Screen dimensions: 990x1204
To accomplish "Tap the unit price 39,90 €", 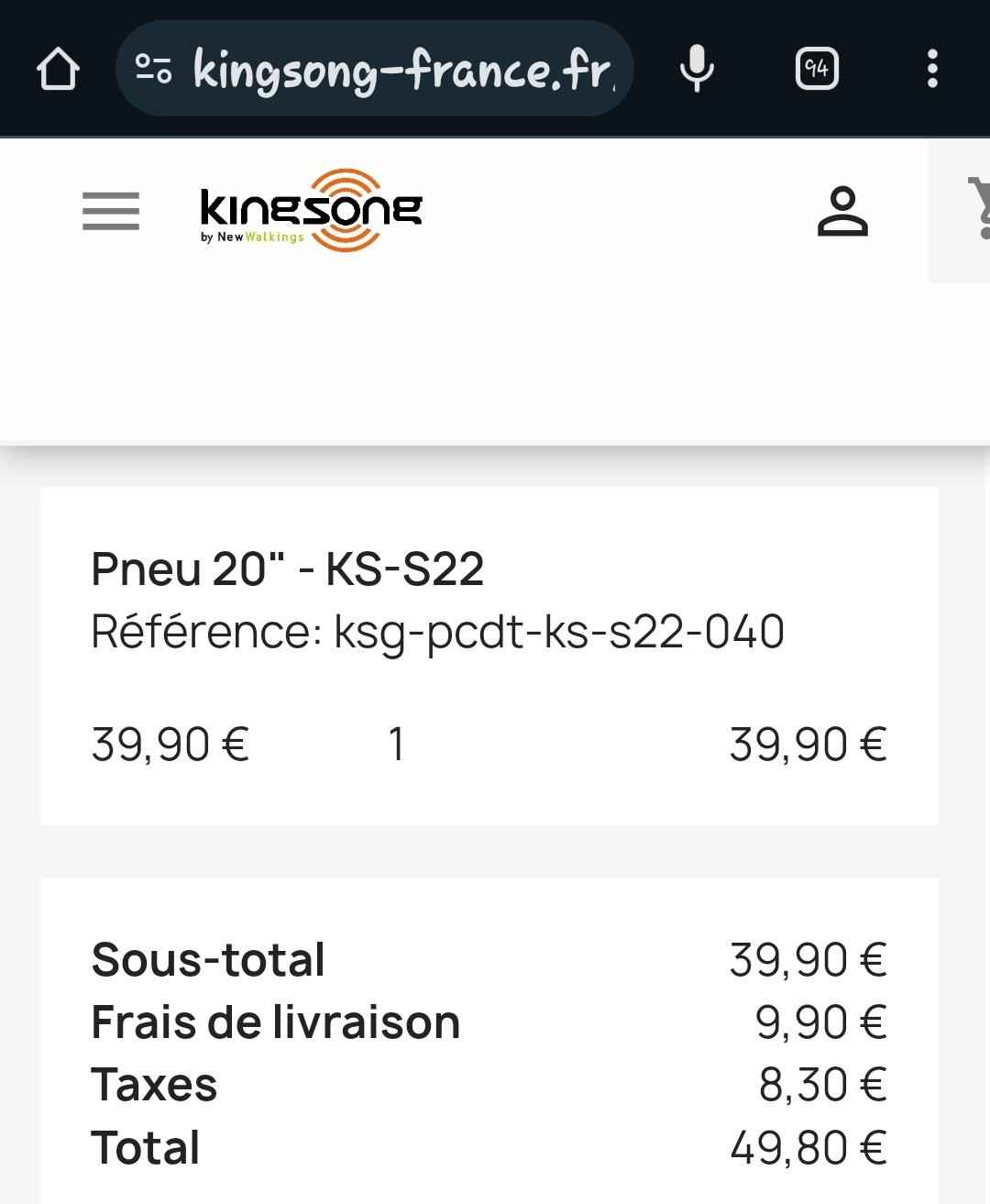I will coord(170,744).
